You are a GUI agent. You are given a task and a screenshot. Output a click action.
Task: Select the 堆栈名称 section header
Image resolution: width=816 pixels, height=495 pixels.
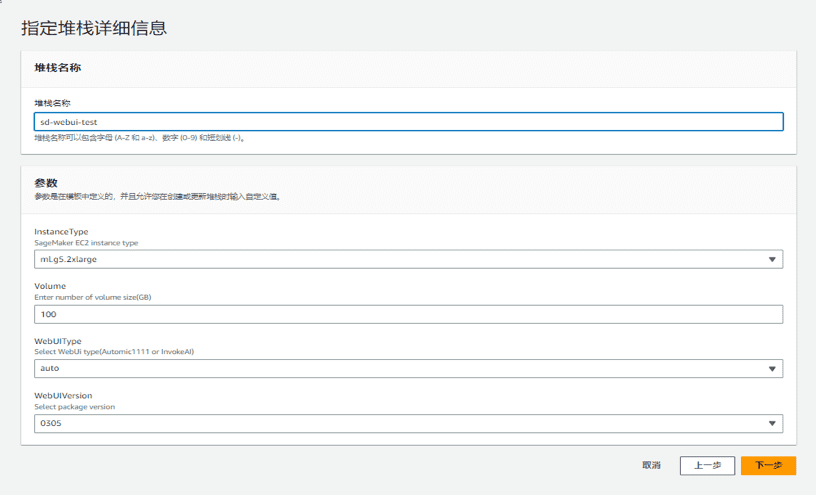point(58,68)
